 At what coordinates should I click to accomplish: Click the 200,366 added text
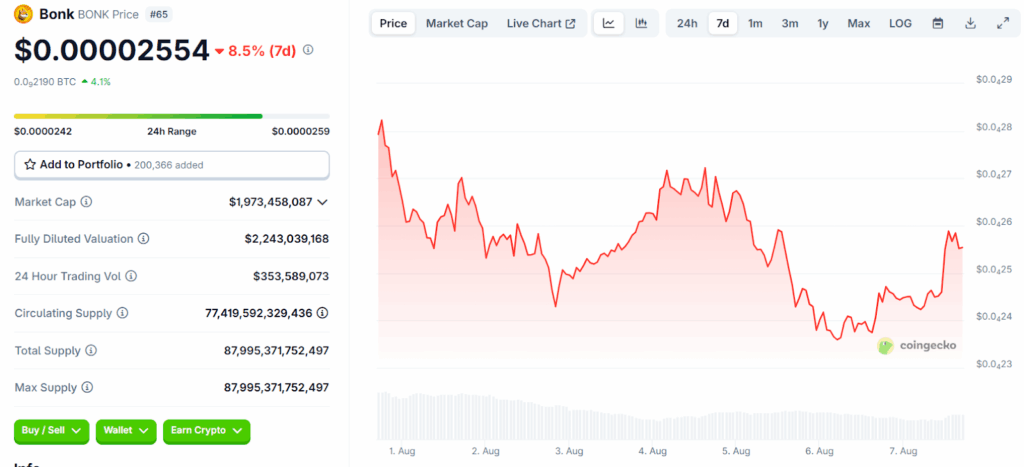tap(168, 166)
